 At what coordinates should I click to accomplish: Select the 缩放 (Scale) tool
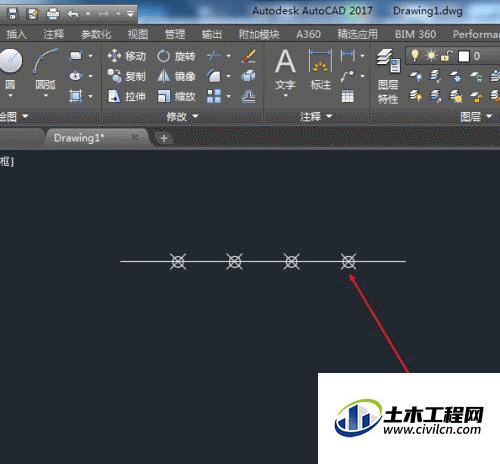176,97
